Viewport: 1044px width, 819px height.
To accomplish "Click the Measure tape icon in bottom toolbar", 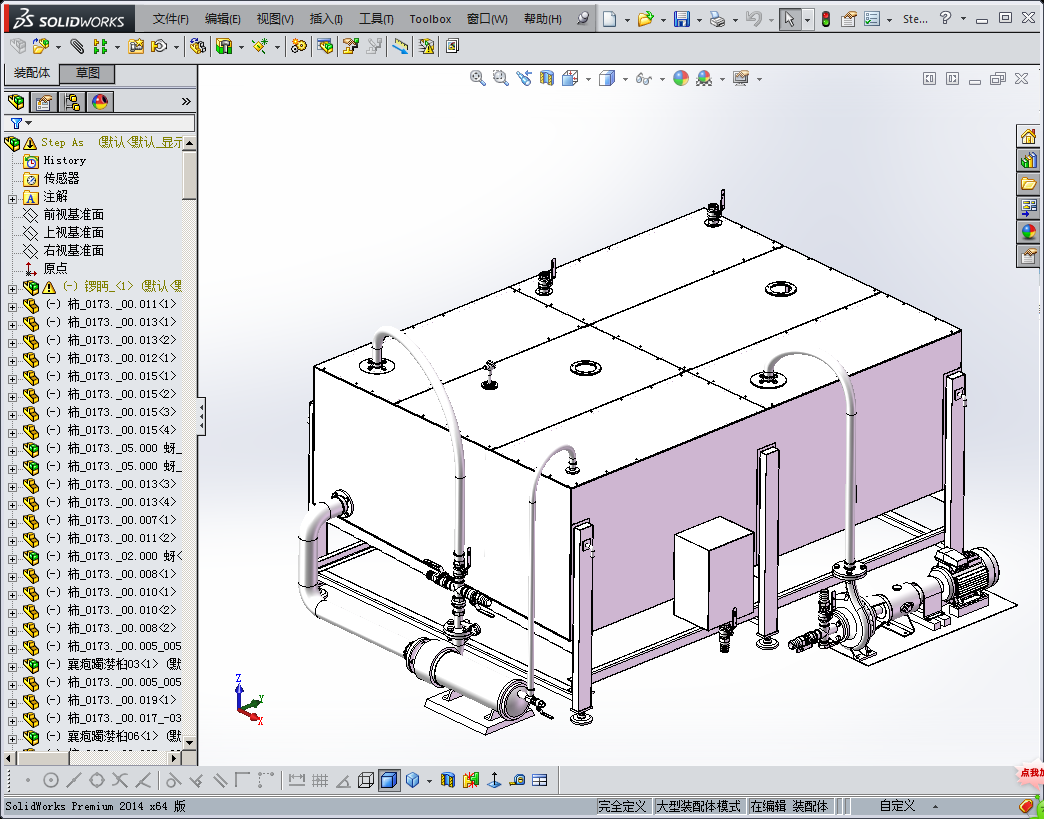I will [518, 780].
